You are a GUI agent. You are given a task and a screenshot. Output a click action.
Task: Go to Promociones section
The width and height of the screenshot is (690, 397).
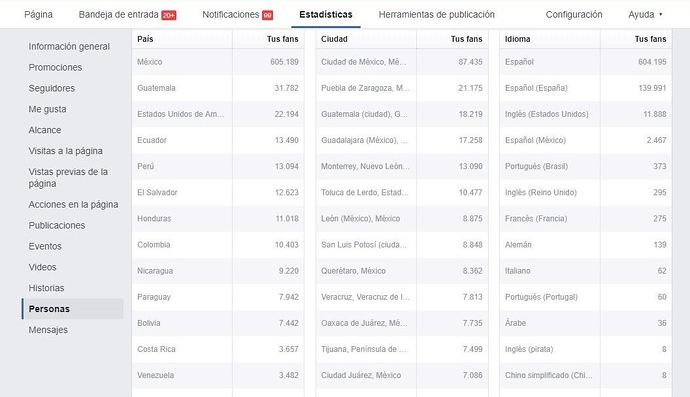(55, 67)
